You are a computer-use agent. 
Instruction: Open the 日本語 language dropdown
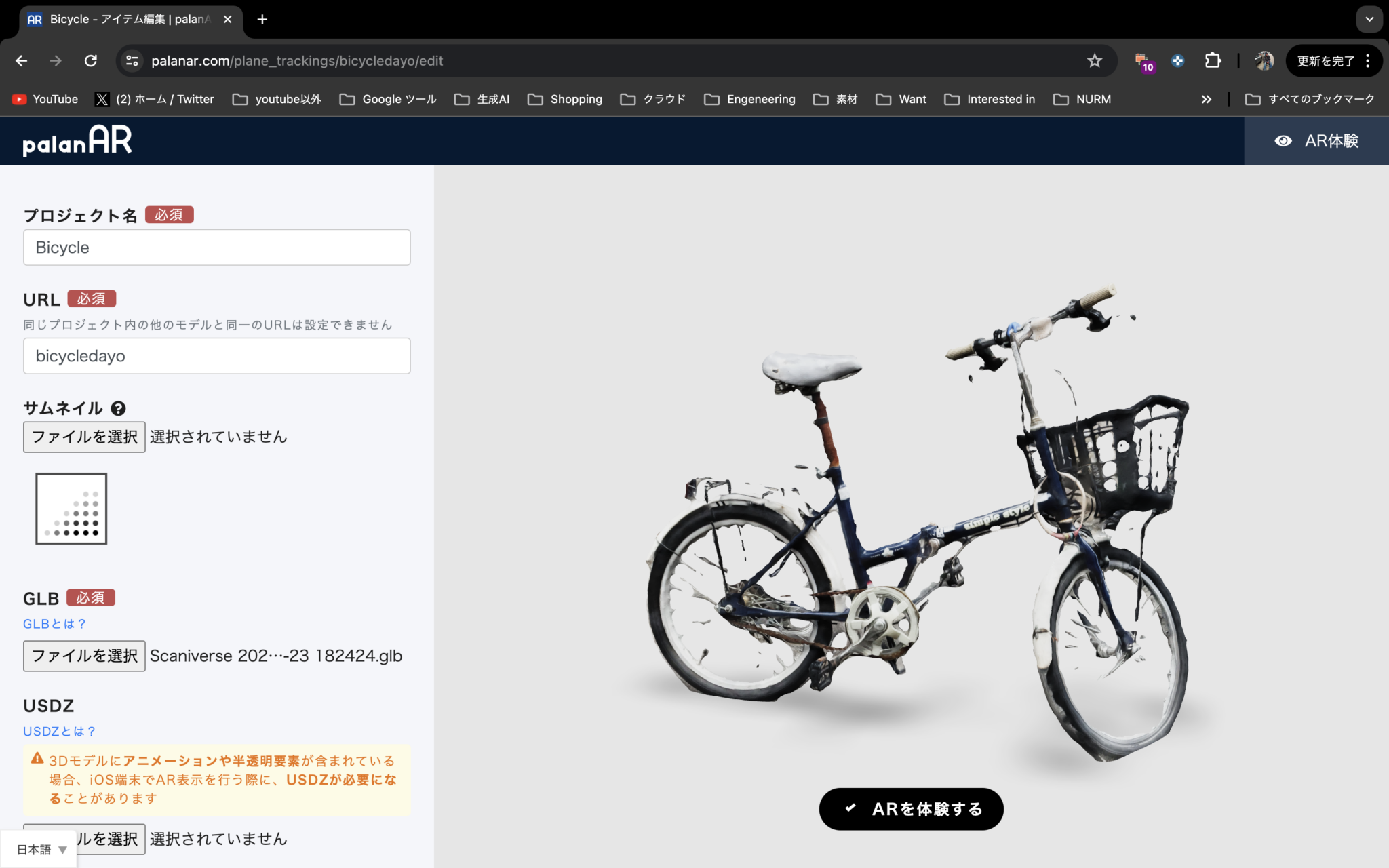click(41, 850)
